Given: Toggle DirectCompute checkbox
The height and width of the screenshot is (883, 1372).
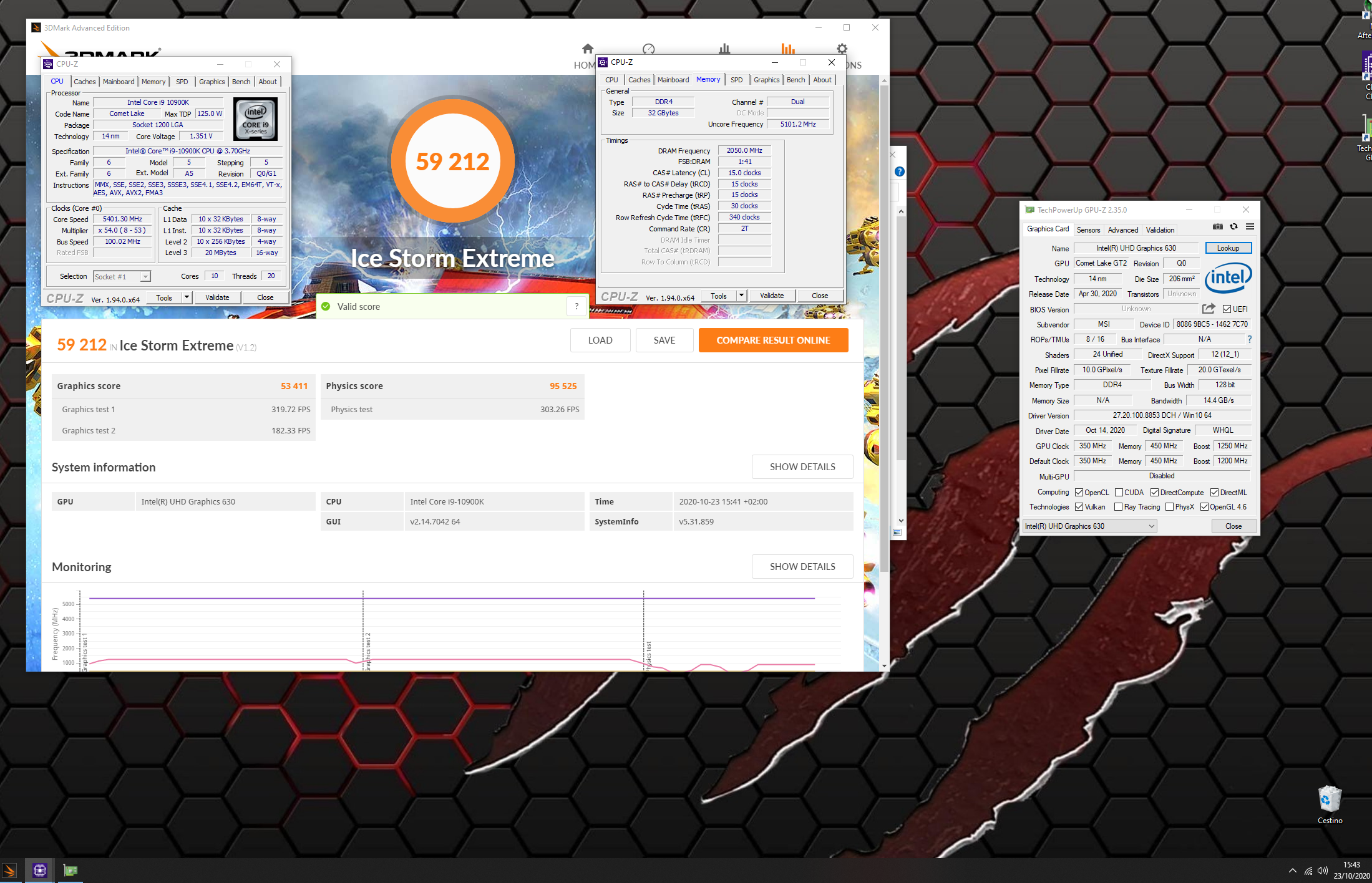Looking at the screenshot, I should coord(1154,493).
